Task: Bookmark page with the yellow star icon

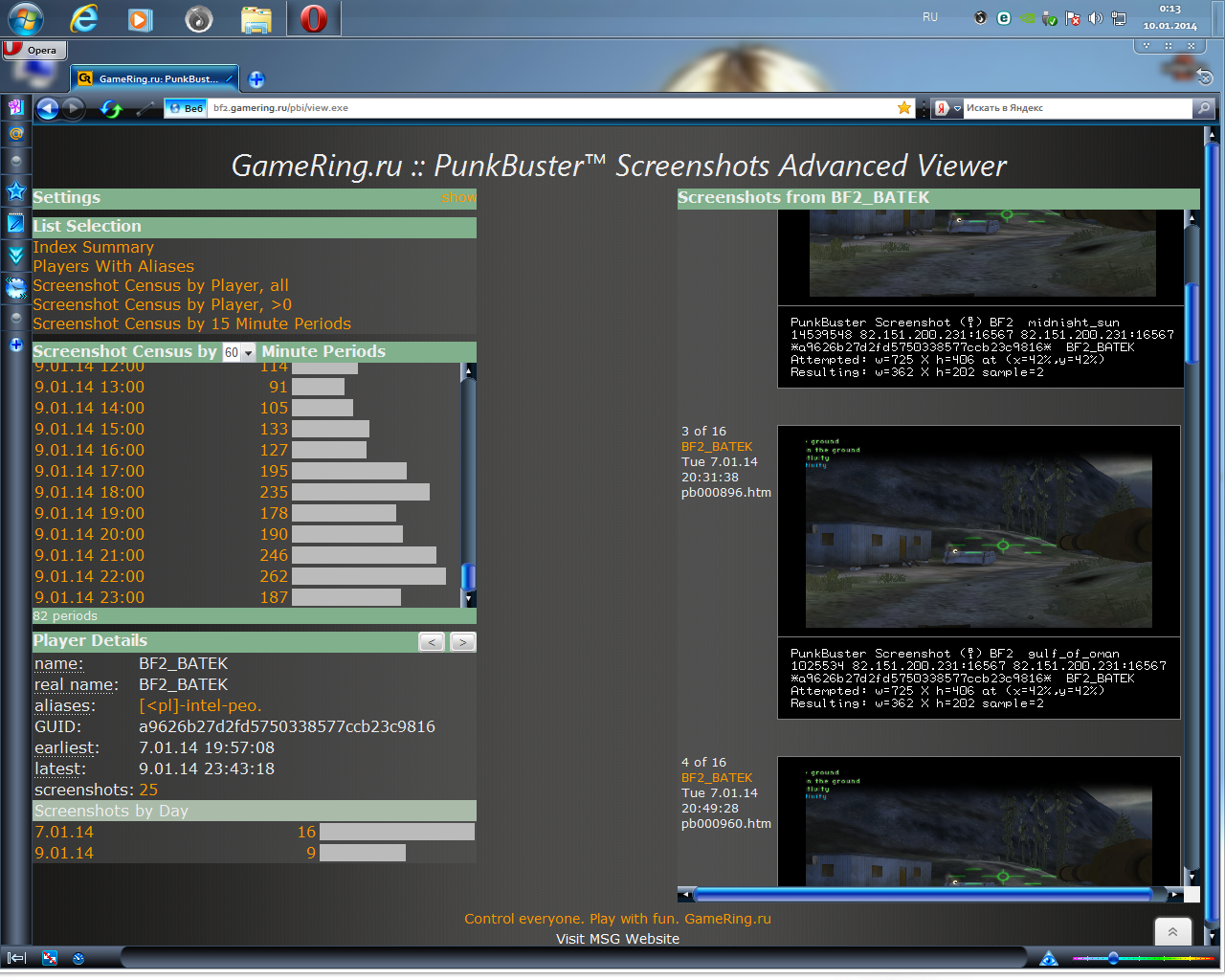Action: 903,108
